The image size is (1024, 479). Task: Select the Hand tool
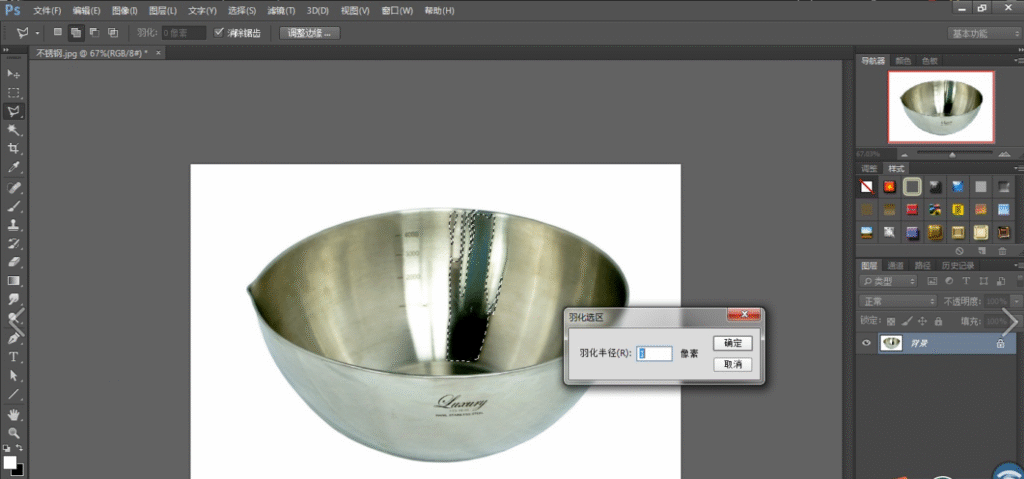(13, 415)
